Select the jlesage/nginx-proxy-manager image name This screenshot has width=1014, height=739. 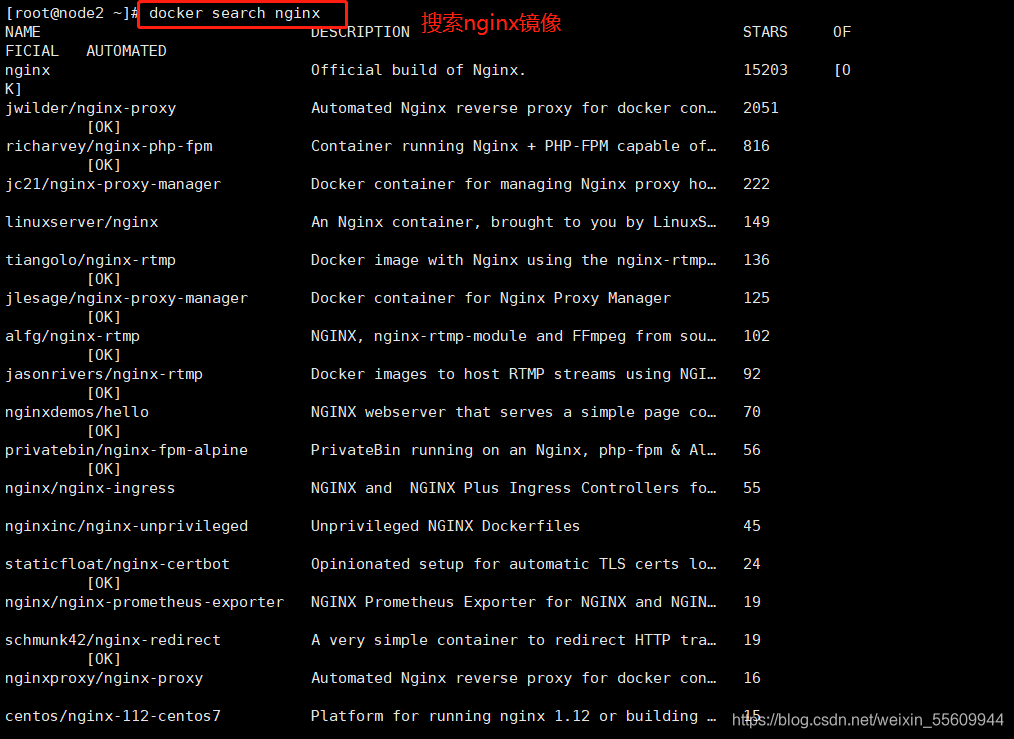(x=127, y=298)
